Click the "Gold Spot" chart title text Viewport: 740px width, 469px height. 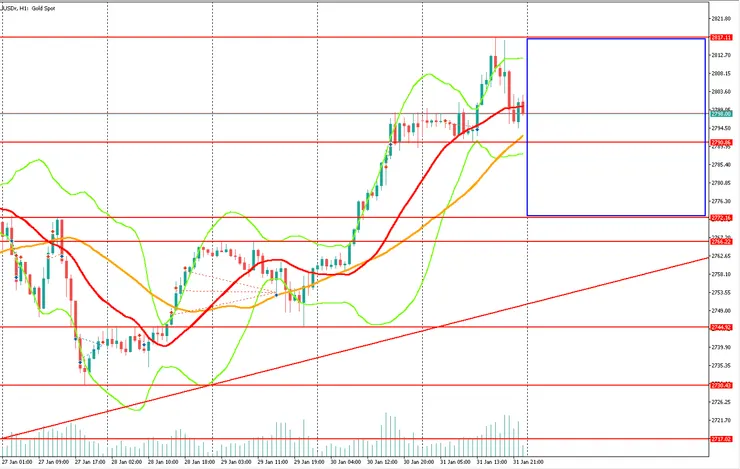point(43,8)
